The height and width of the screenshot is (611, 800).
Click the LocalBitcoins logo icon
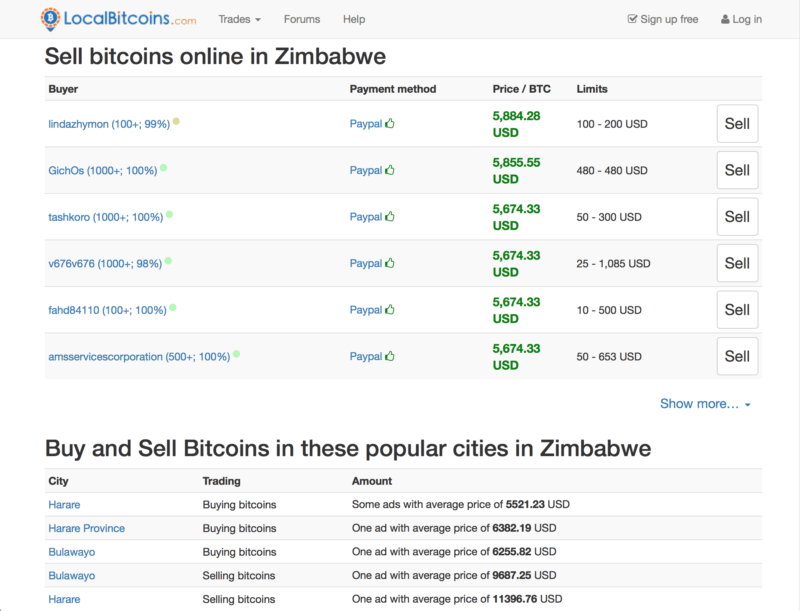point(47,18)
